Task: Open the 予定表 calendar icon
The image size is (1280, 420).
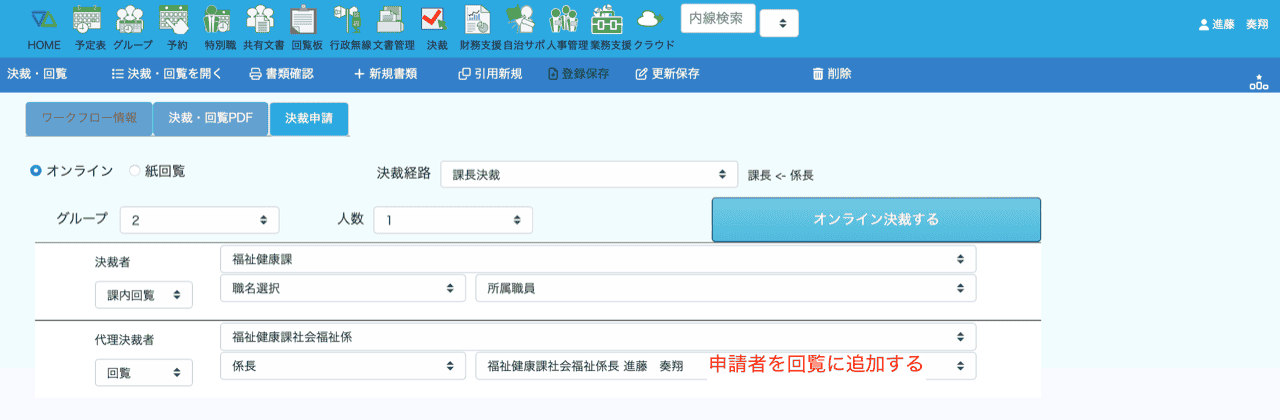Action: point(88,20)
